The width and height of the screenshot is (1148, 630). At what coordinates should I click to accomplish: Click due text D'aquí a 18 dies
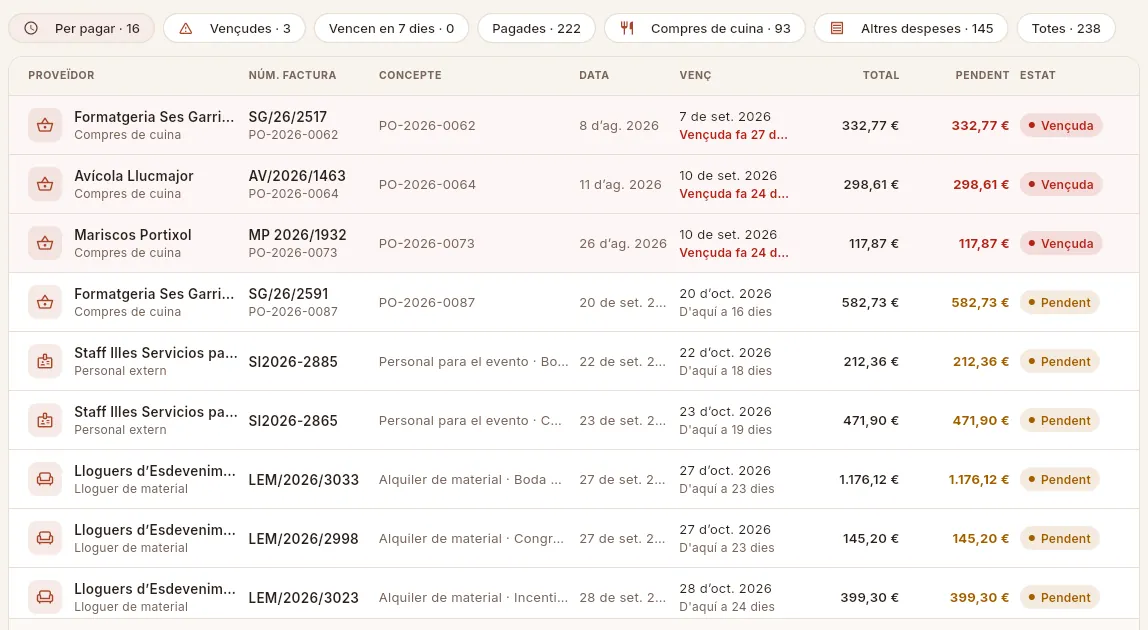726,371
